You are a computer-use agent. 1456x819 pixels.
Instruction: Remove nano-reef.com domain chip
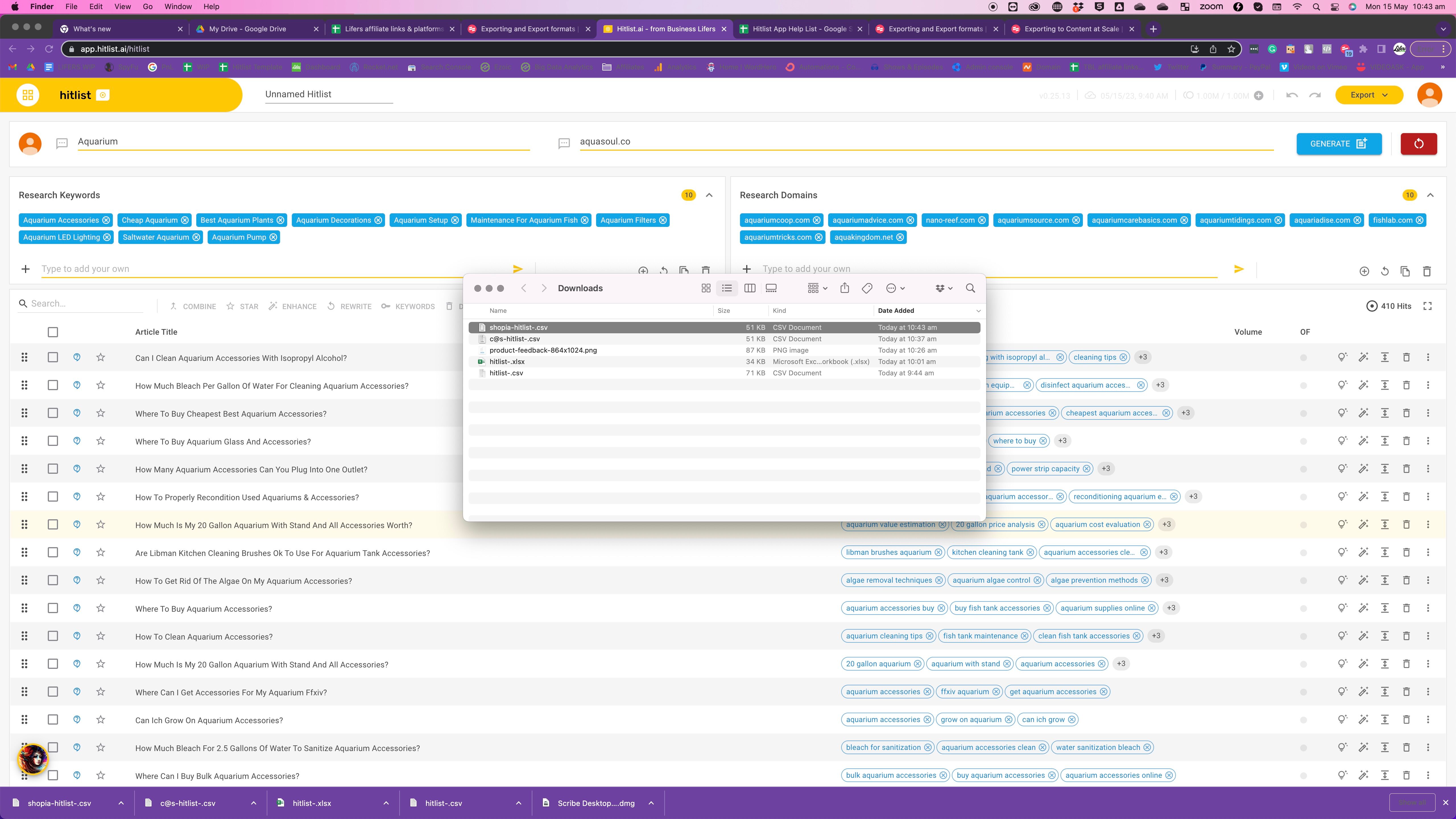coord(982,220)
